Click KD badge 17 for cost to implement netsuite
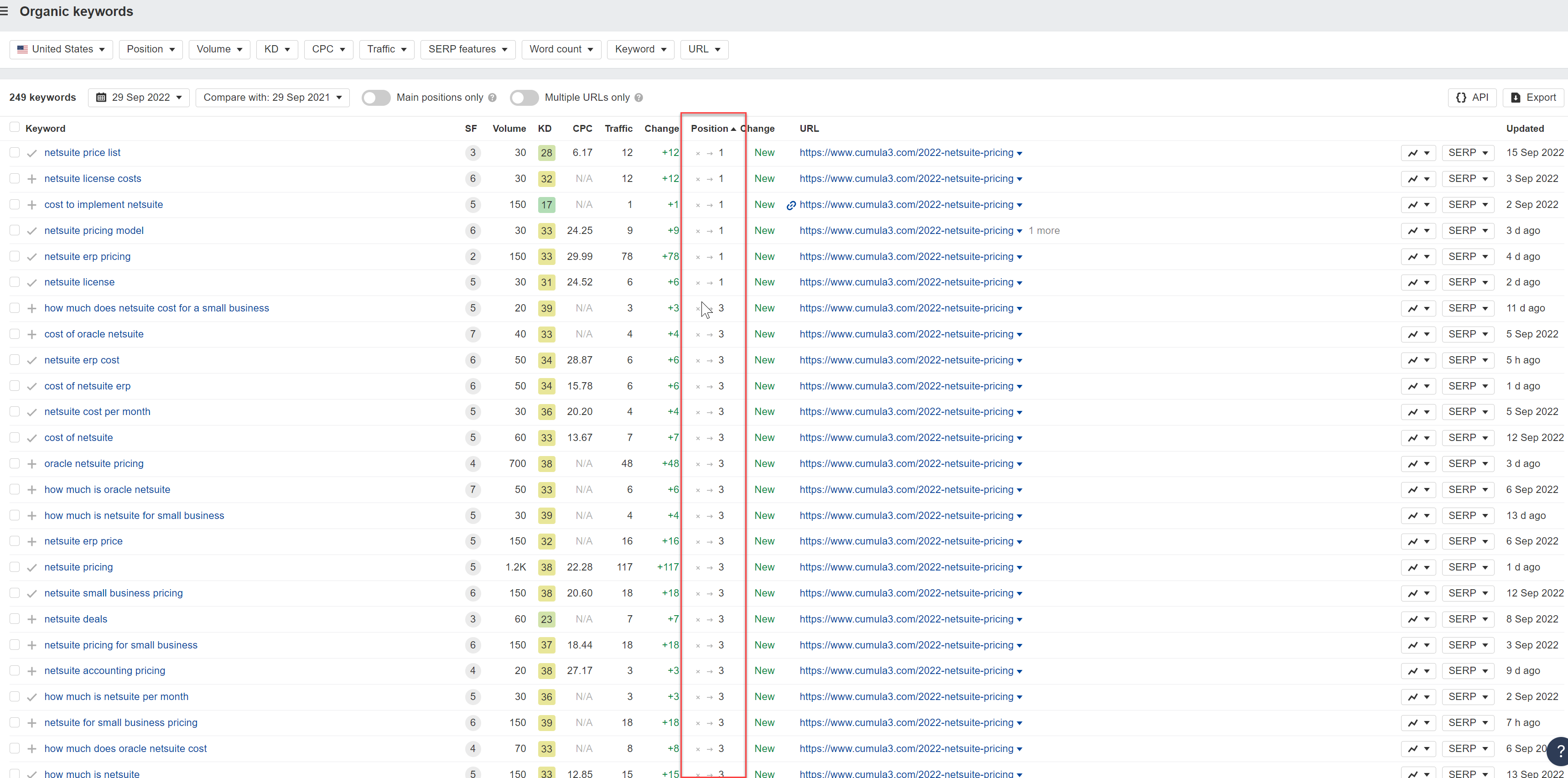Screen dimensions: 1568x778 click(x=546, y=205)
